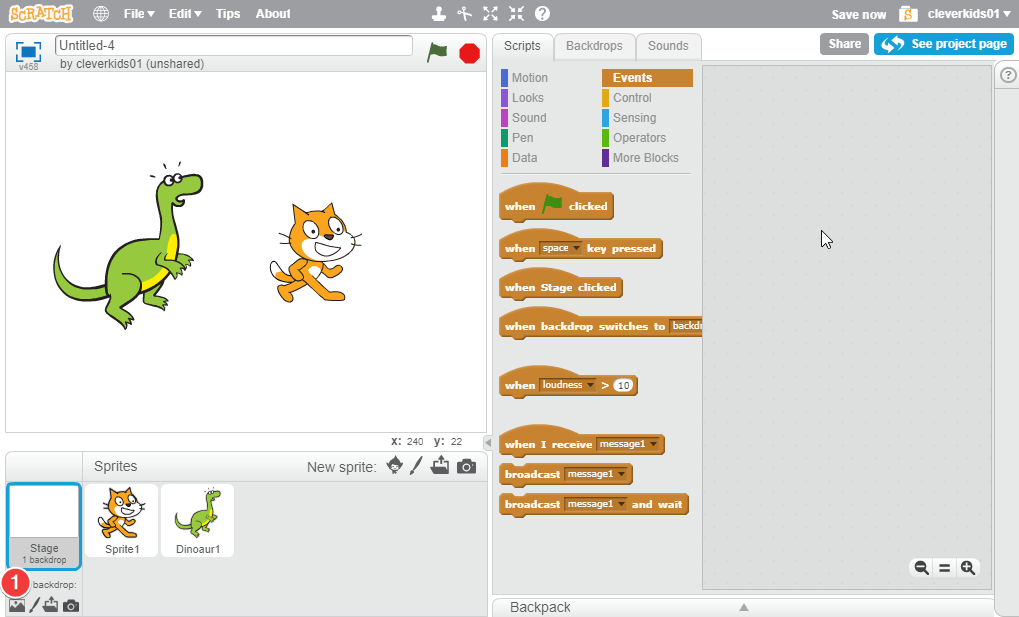Open the cleverkids01 account dropdown
This screenshot has height=617, width=1019.
pyautogui.click(x=969, y=14)
